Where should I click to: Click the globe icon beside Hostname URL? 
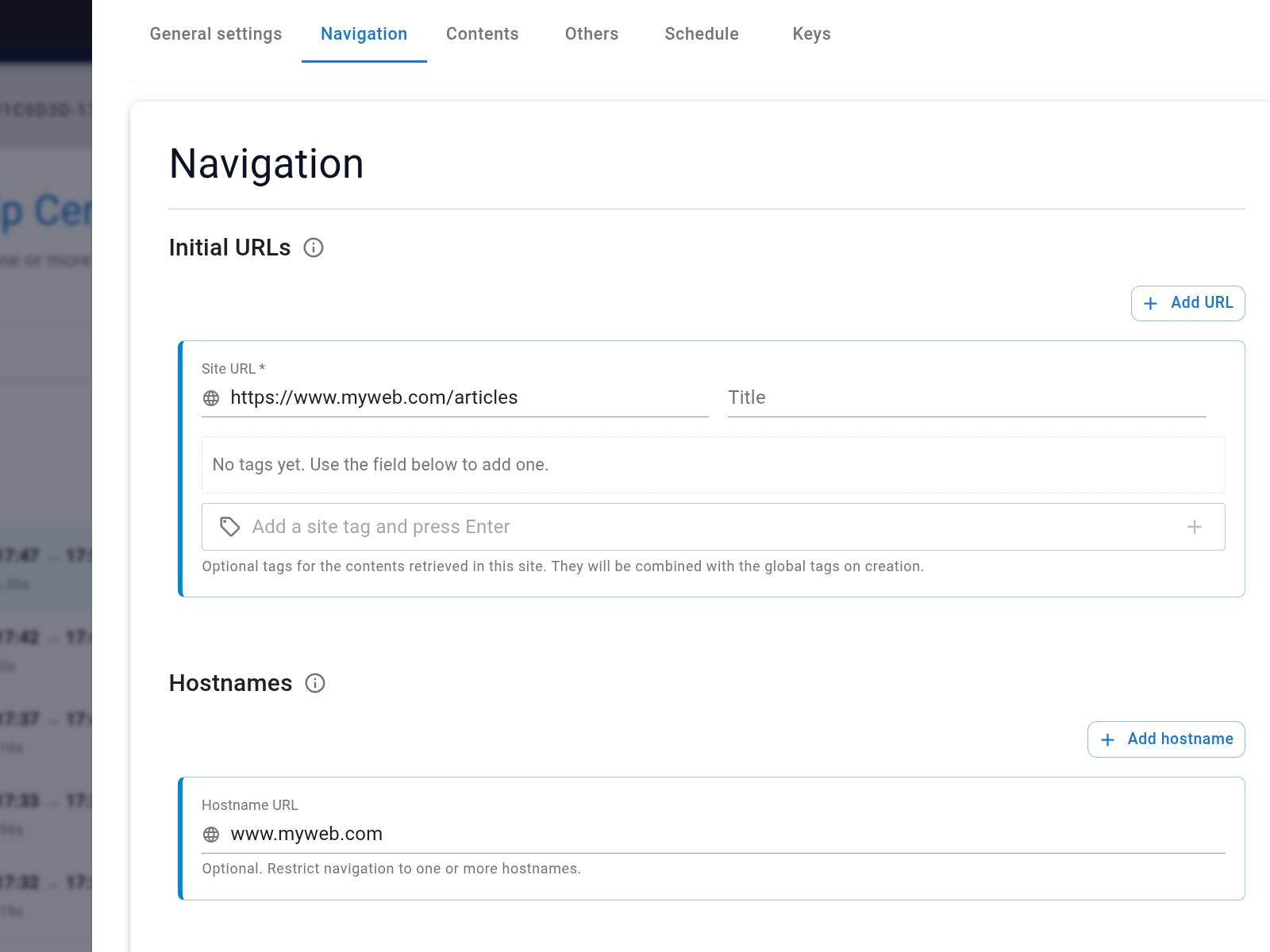(211, 835)
